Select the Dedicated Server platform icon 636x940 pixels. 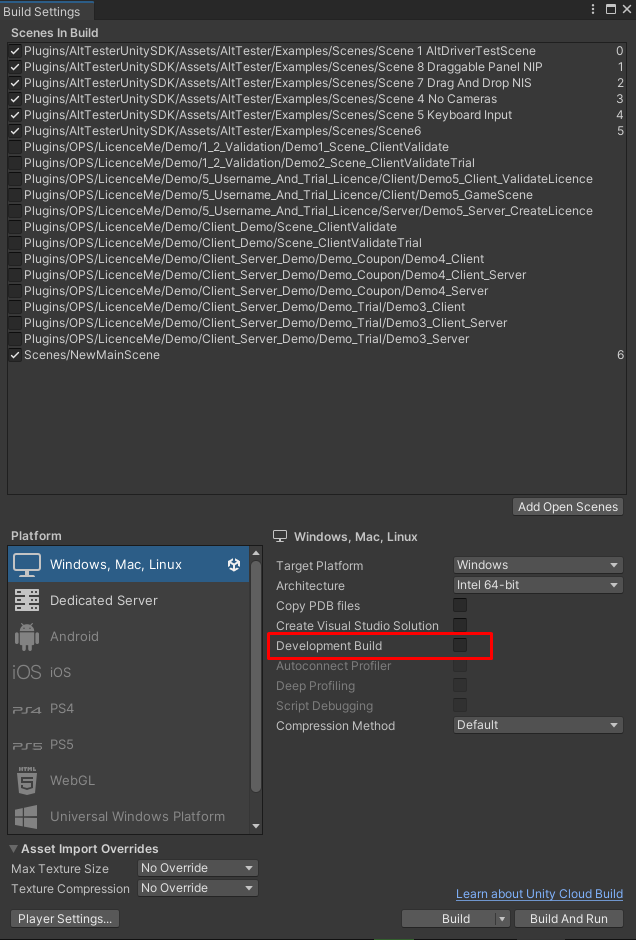[28, 599]
